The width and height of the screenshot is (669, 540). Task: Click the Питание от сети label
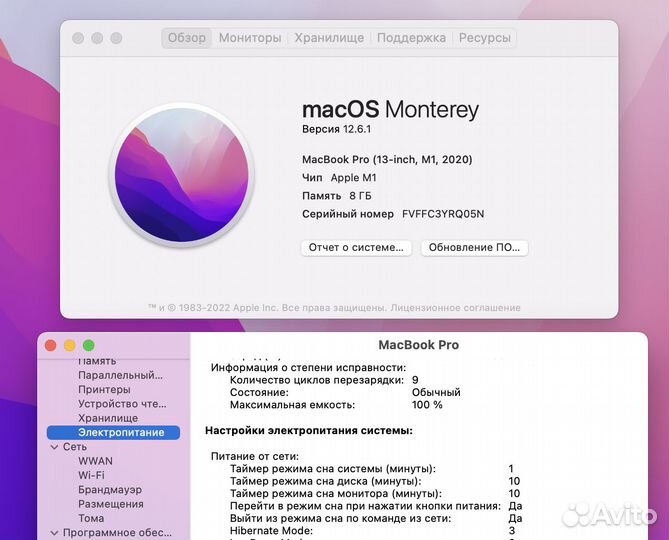255,456
